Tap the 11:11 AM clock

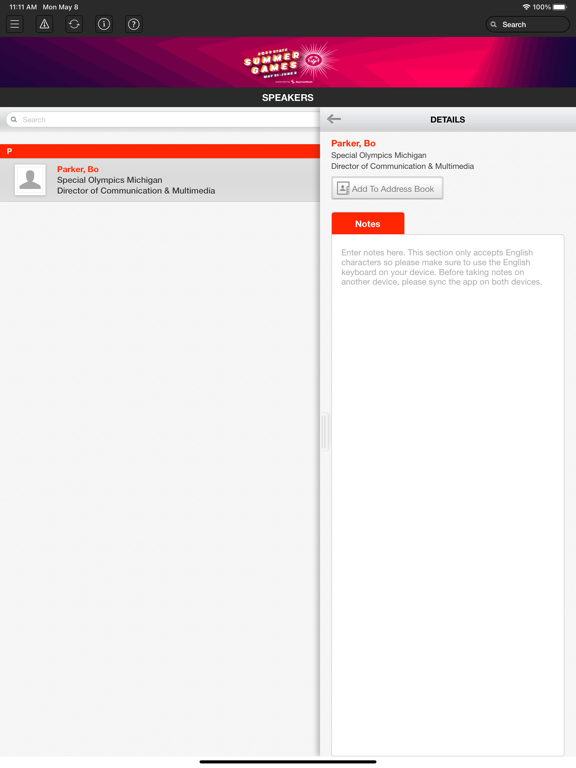click(x=23, y=7)
